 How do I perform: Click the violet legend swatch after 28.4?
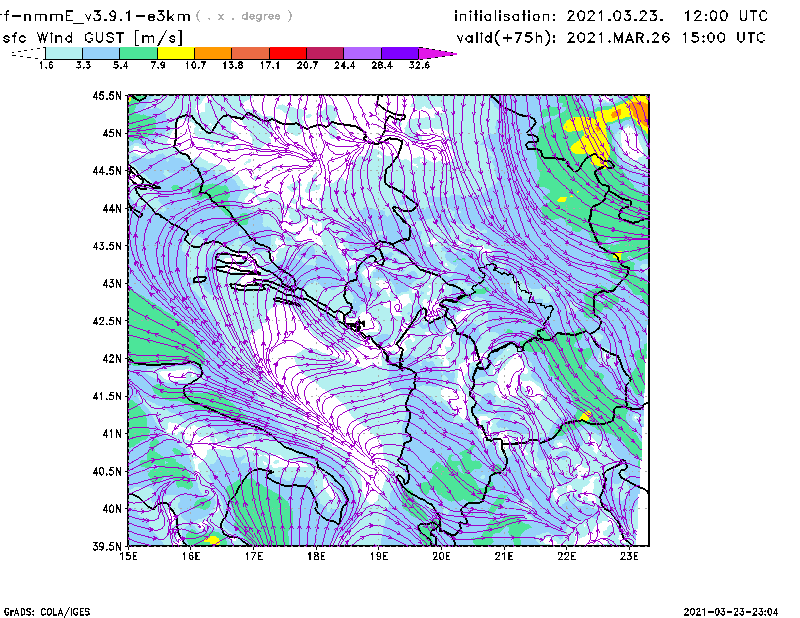point(400,53)
